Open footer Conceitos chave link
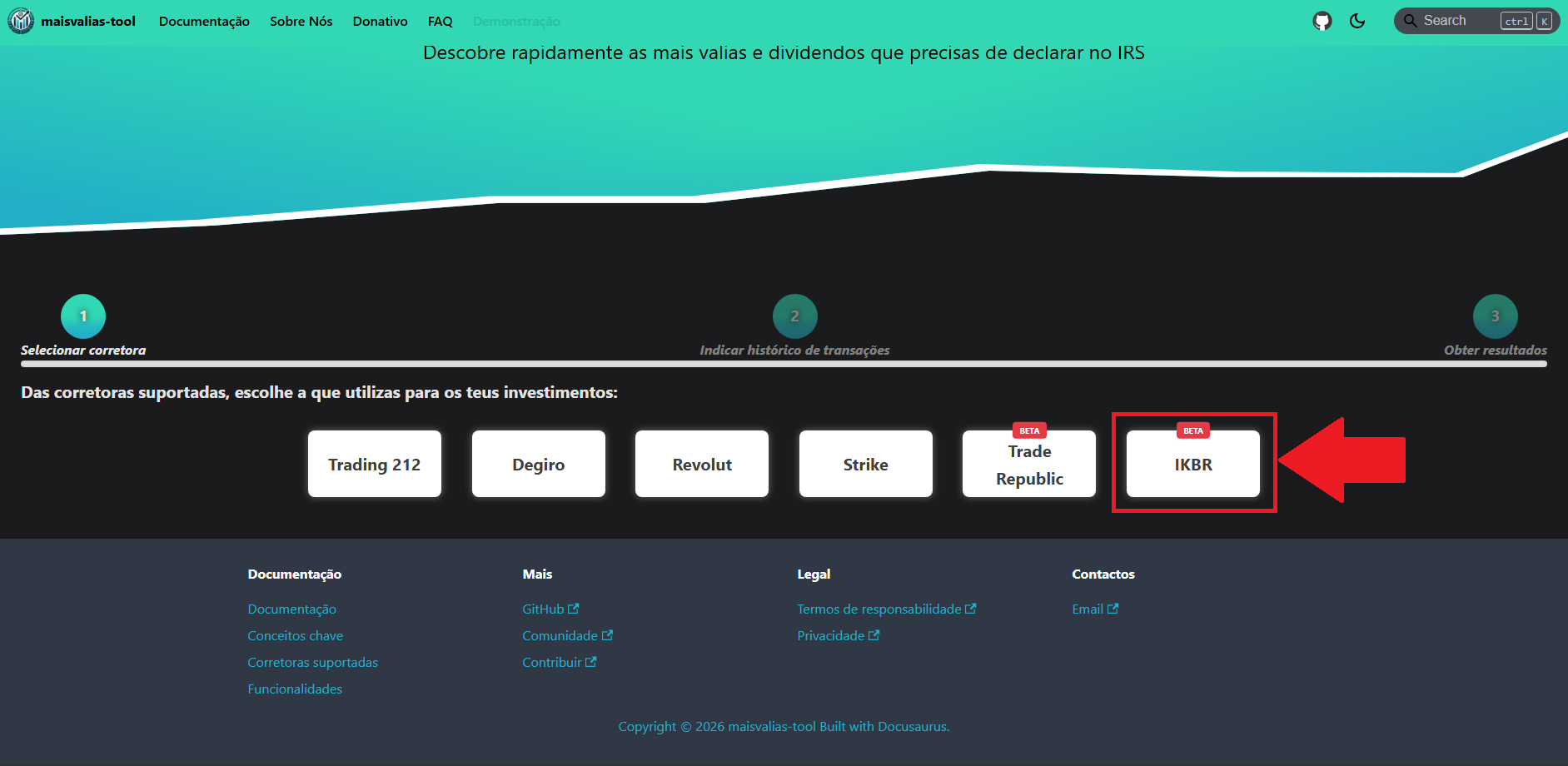This screenshot has height=766, width=1568. point(296,636)
